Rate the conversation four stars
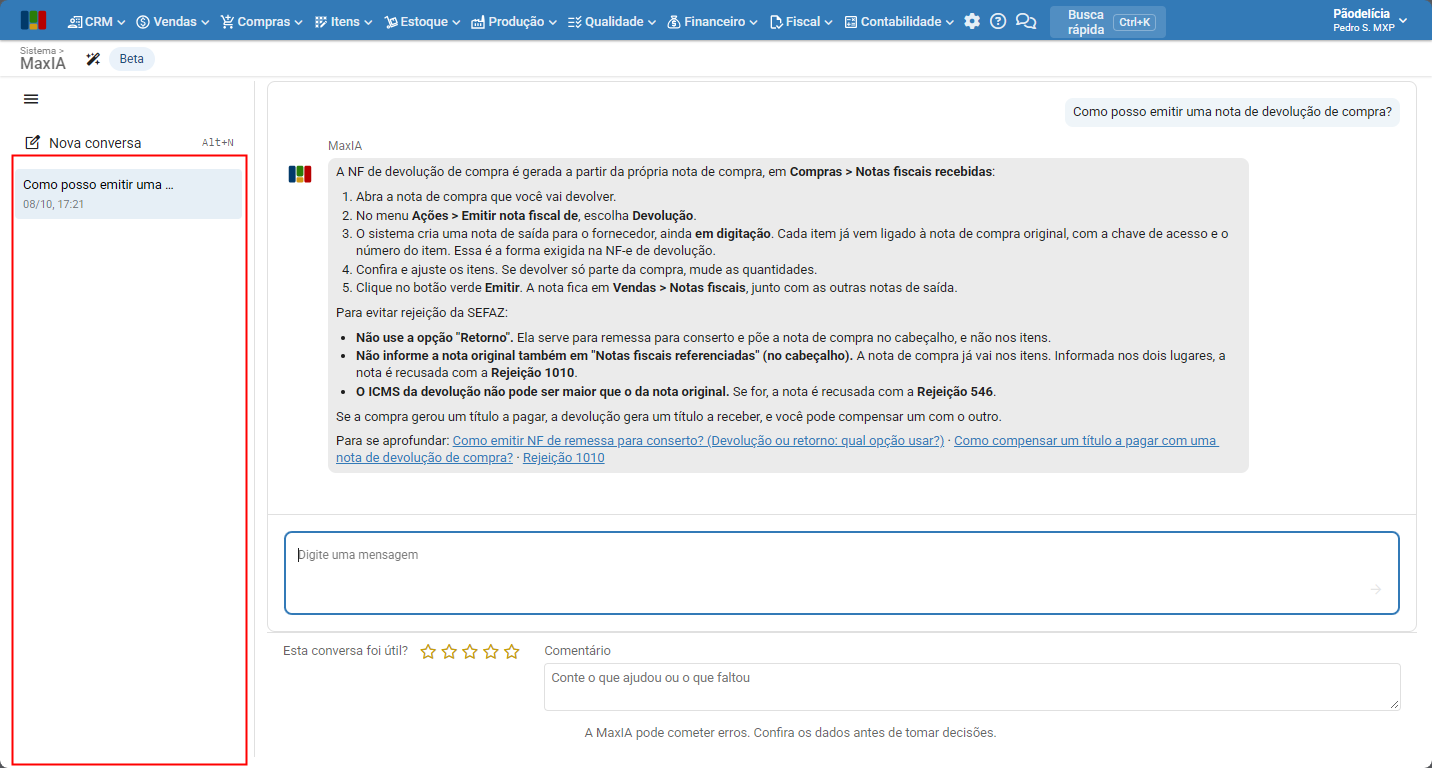 point(491,652)
